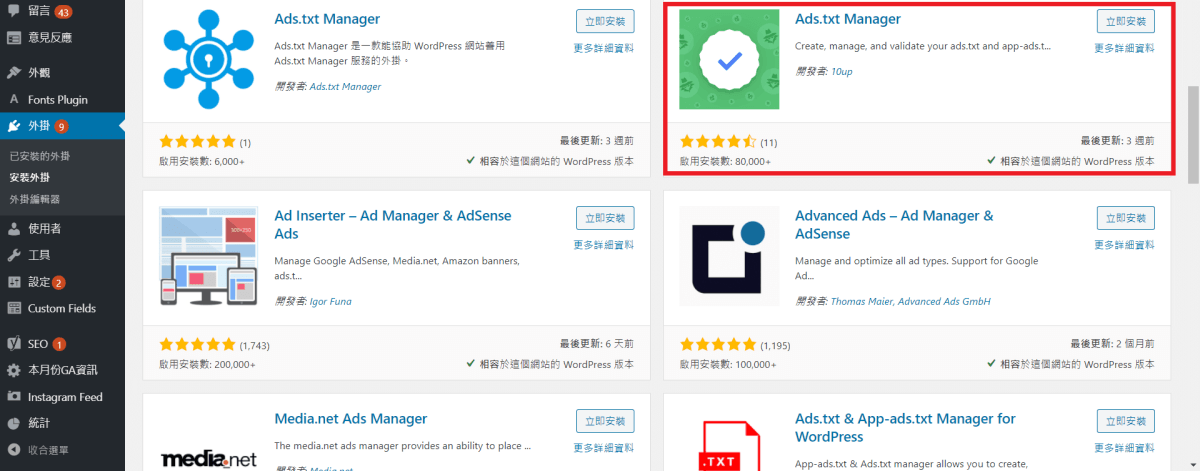The image size is (1200, 471).
Task: Open the 留言 comments menu label
Action: 40,12
